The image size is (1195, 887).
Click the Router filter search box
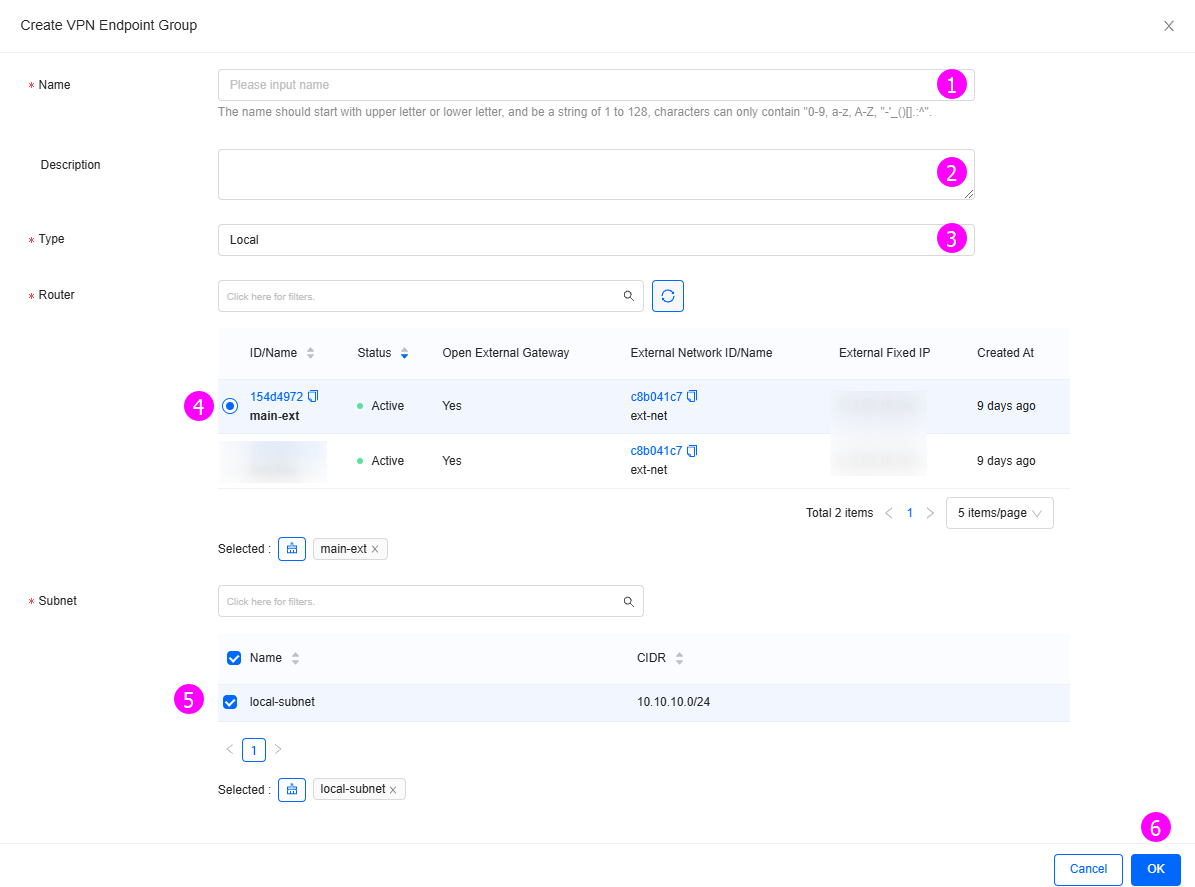pos(431,296)
